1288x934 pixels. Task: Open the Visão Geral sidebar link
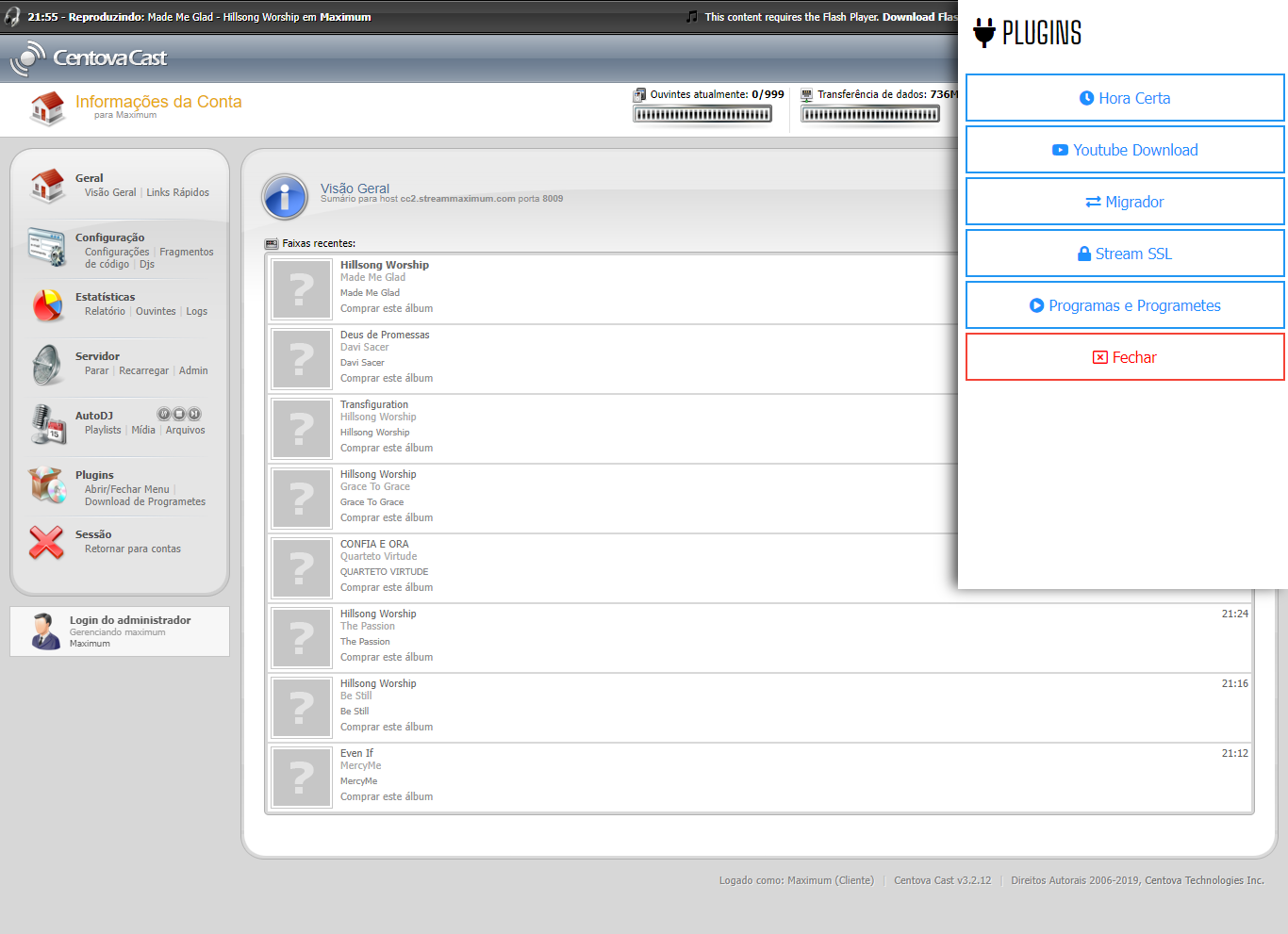pyautogui.click(x=110, y=192)
